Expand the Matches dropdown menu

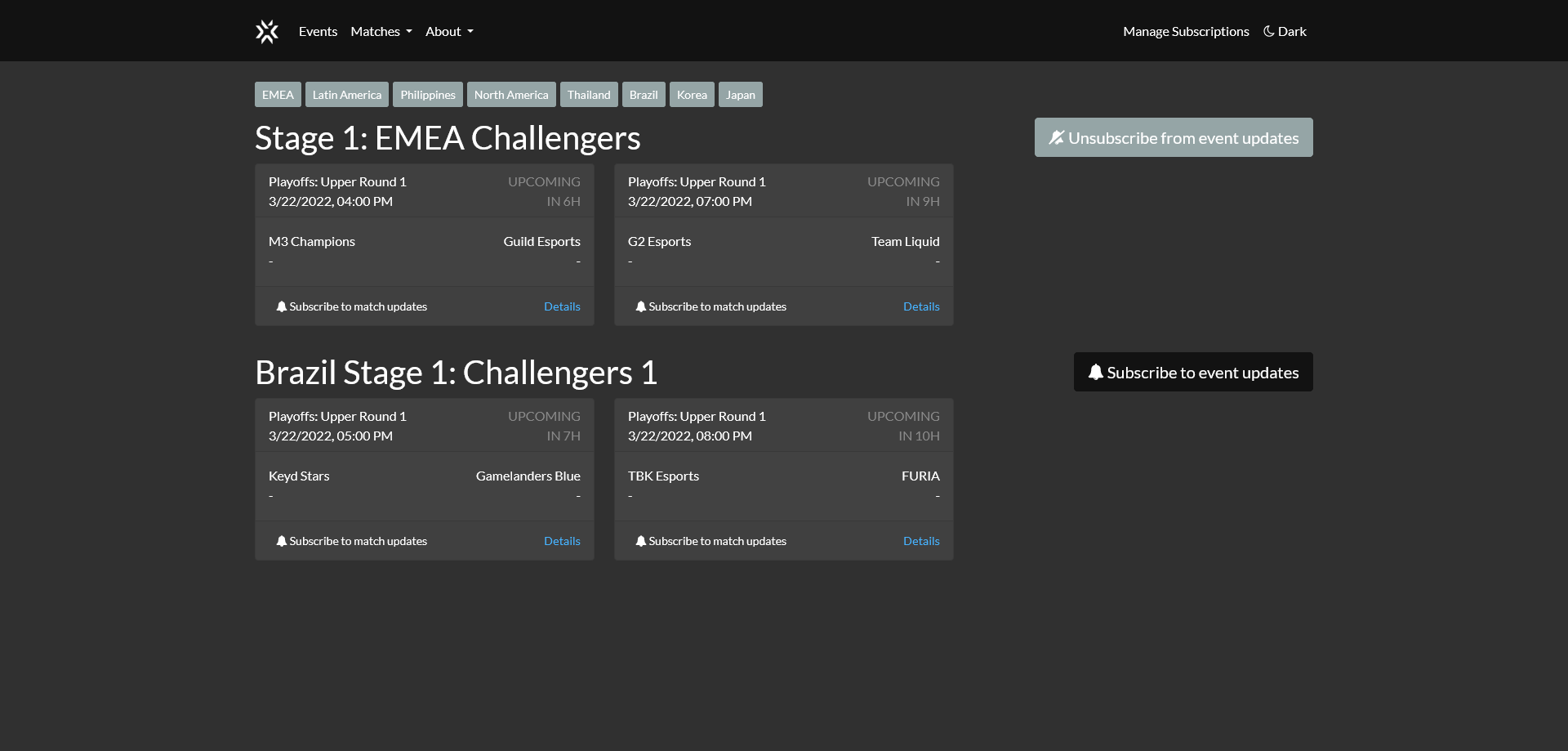tap(381, 31)
